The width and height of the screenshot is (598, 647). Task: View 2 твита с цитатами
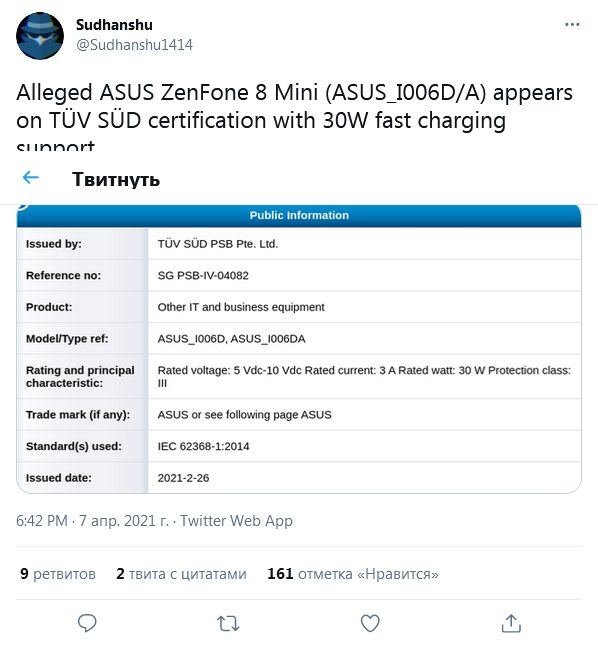[x=181, y=574]
